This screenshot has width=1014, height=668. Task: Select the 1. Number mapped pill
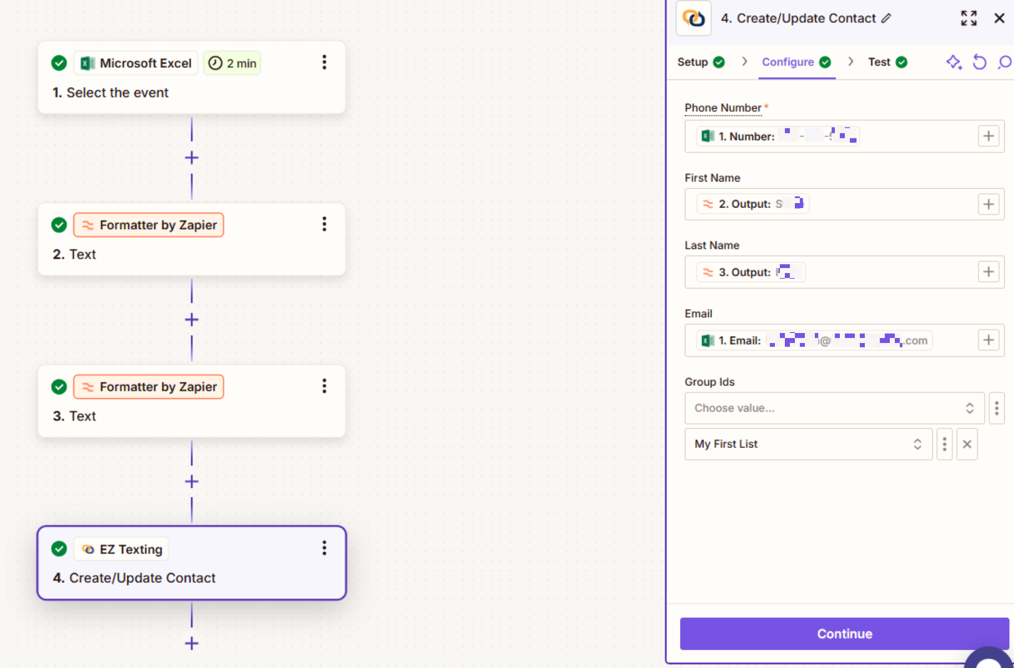(x=778, y=136)
